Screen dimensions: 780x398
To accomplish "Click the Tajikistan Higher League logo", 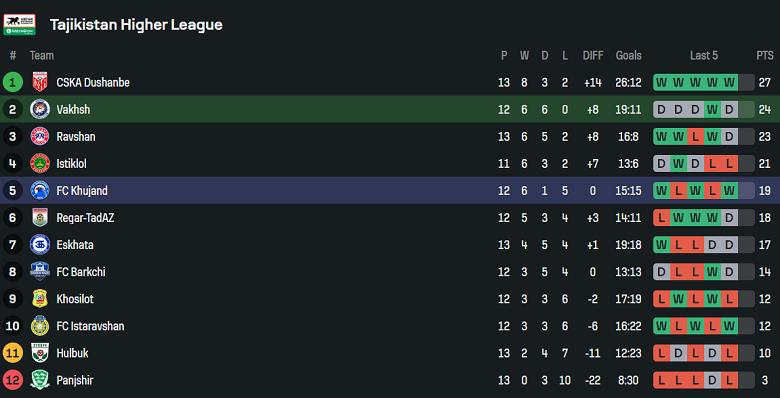I will 19,24.
